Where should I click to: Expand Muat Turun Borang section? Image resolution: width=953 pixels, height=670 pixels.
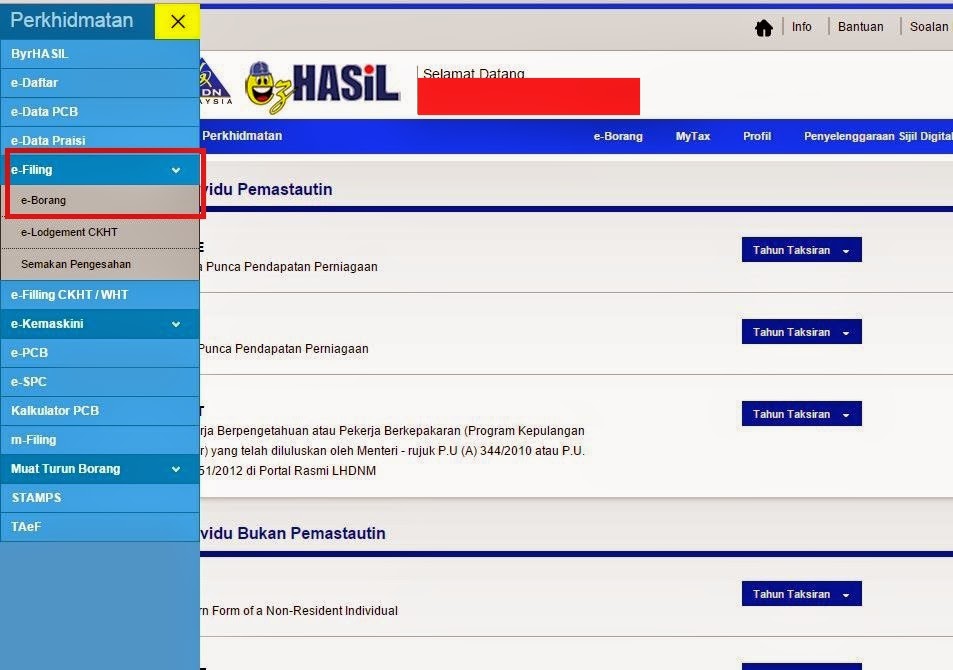pyautogui.click(x=100, y=469)
